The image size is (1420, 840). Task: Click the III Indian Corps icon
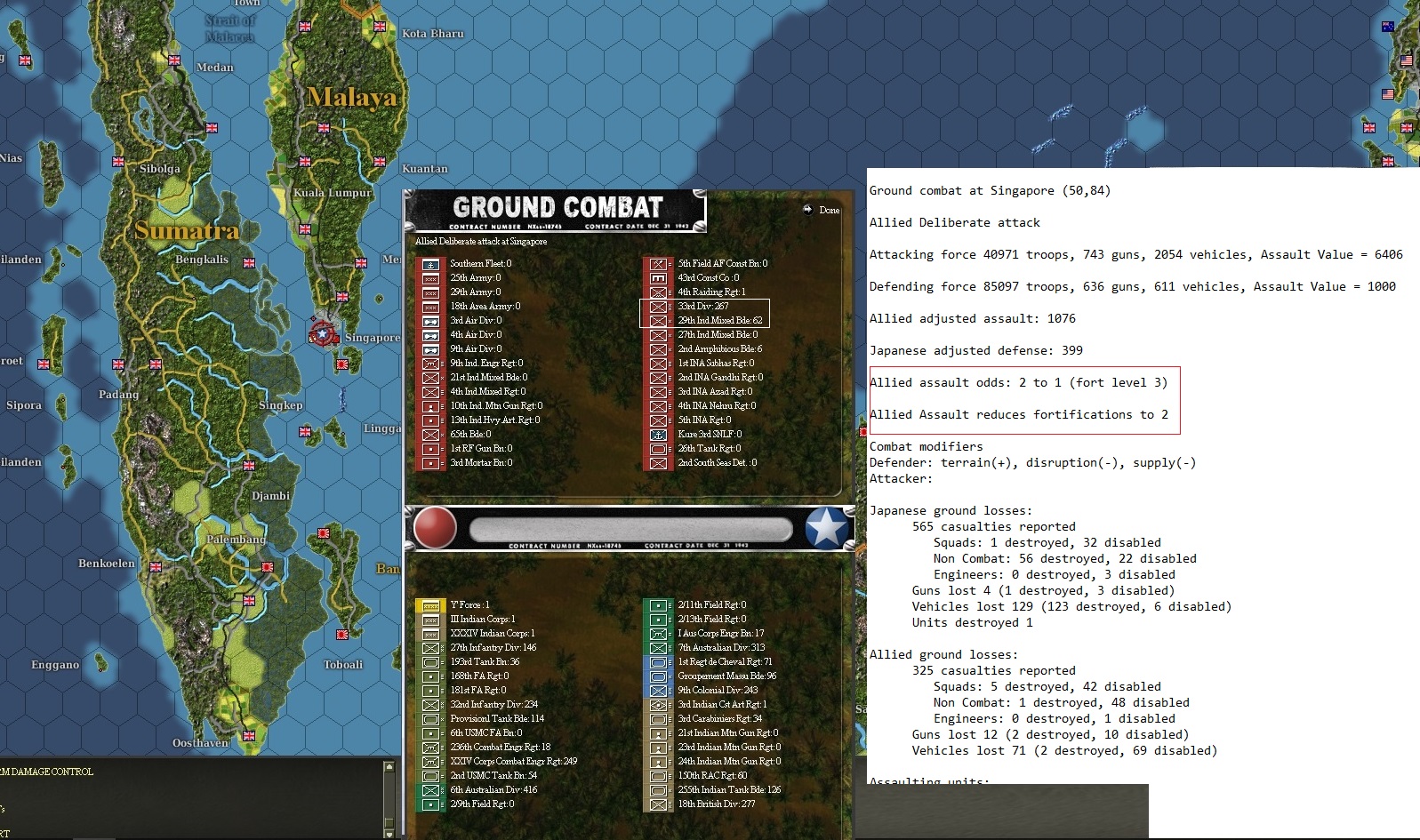pyautogui.click(x=431, y=620)
